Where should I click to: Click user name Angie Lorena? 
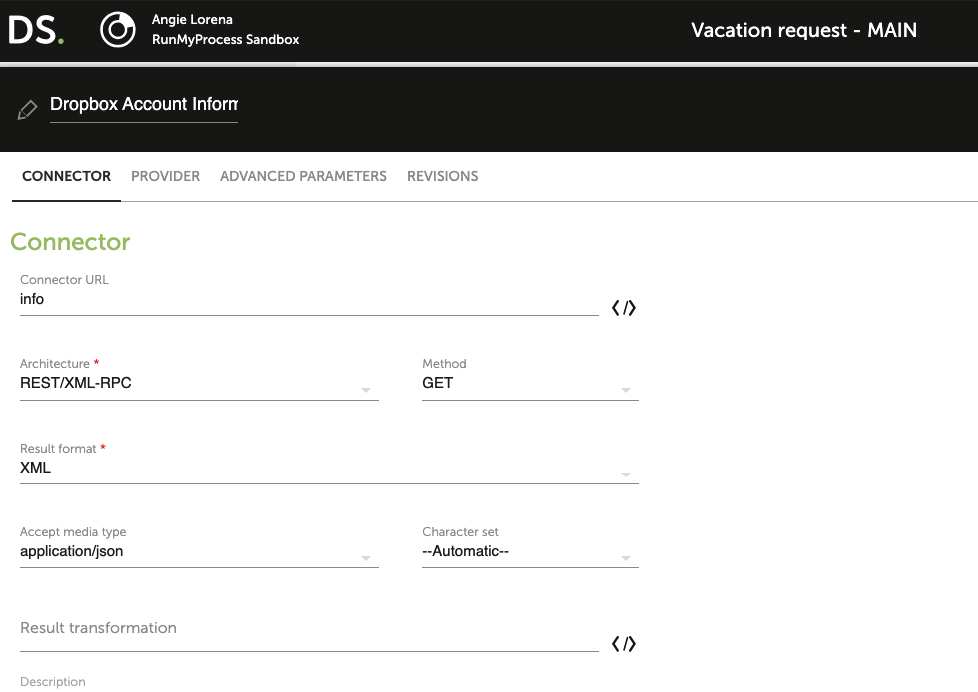[192, 19]
